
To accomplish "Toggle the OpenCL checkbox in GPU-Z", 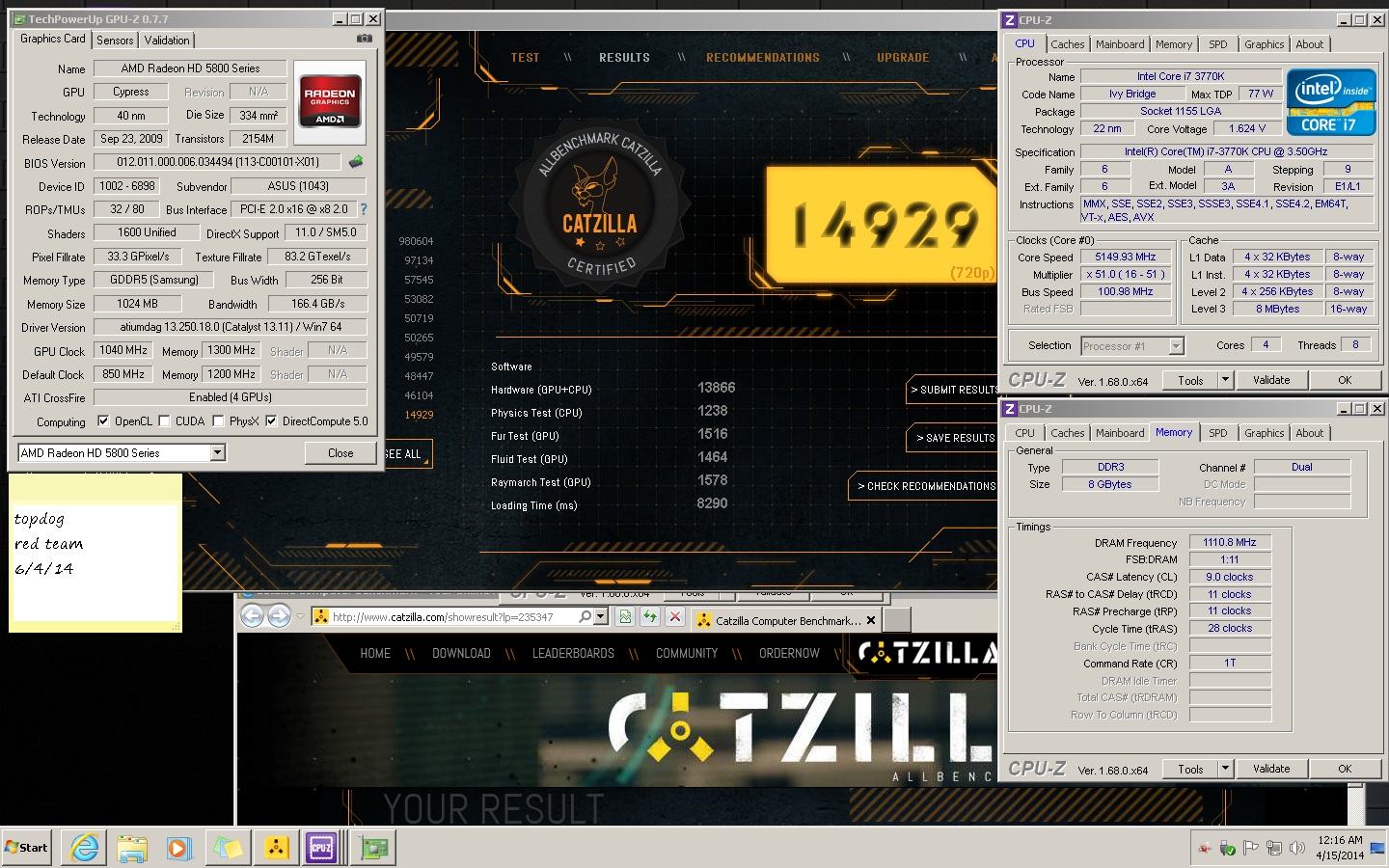I will click(103, 420).
